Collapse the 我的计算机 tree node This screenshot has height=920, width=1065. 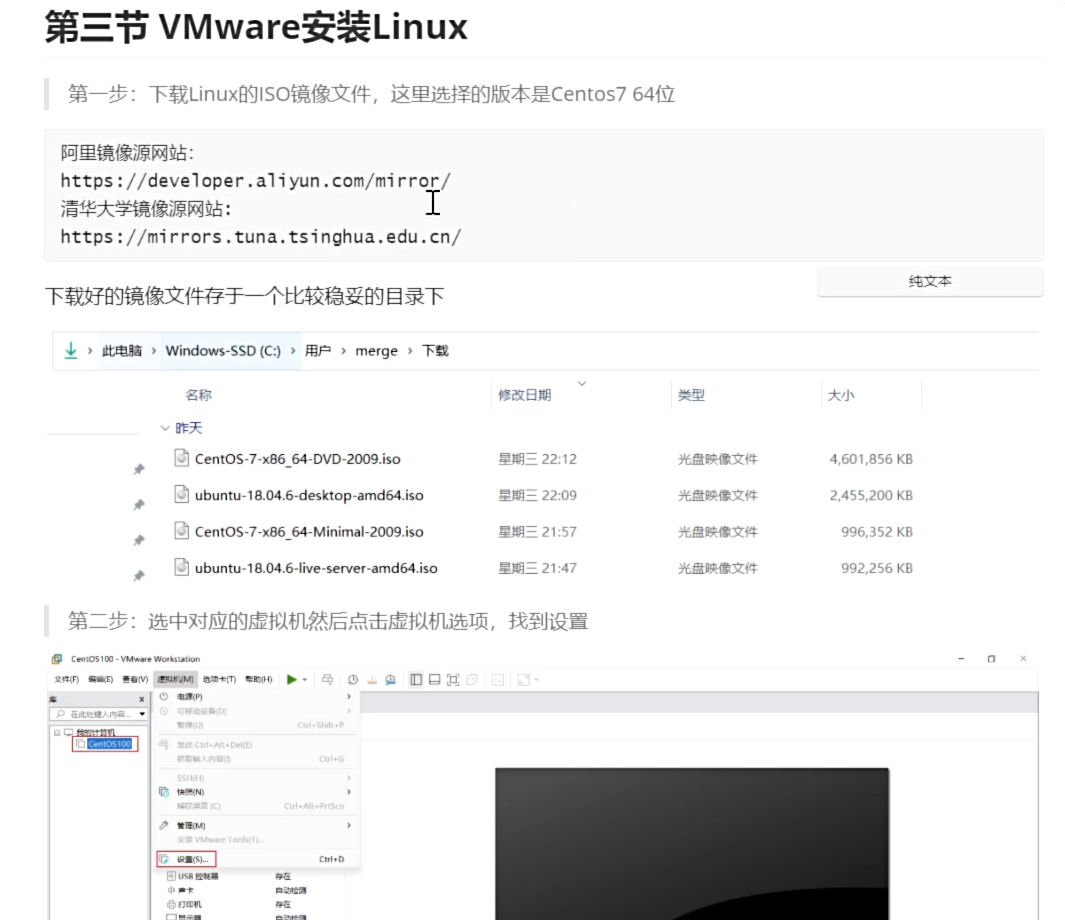[x=57, y=733]
